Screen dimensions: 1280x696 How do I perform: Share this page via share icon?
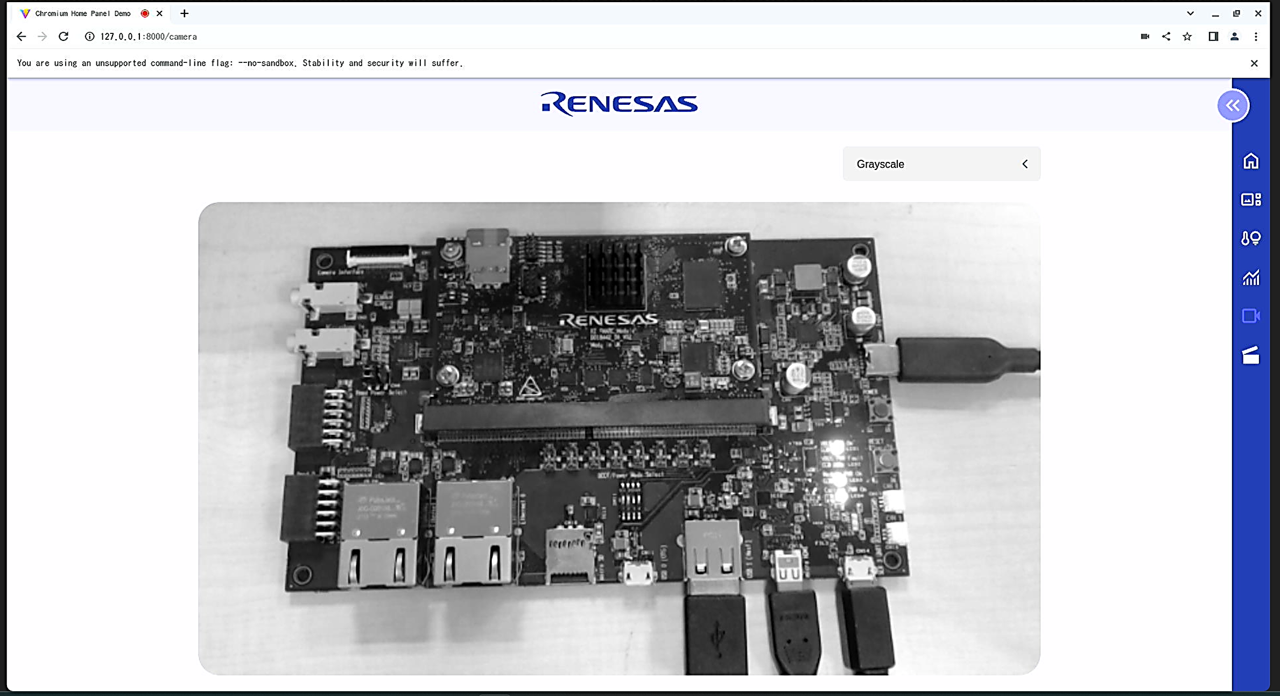1166,36
